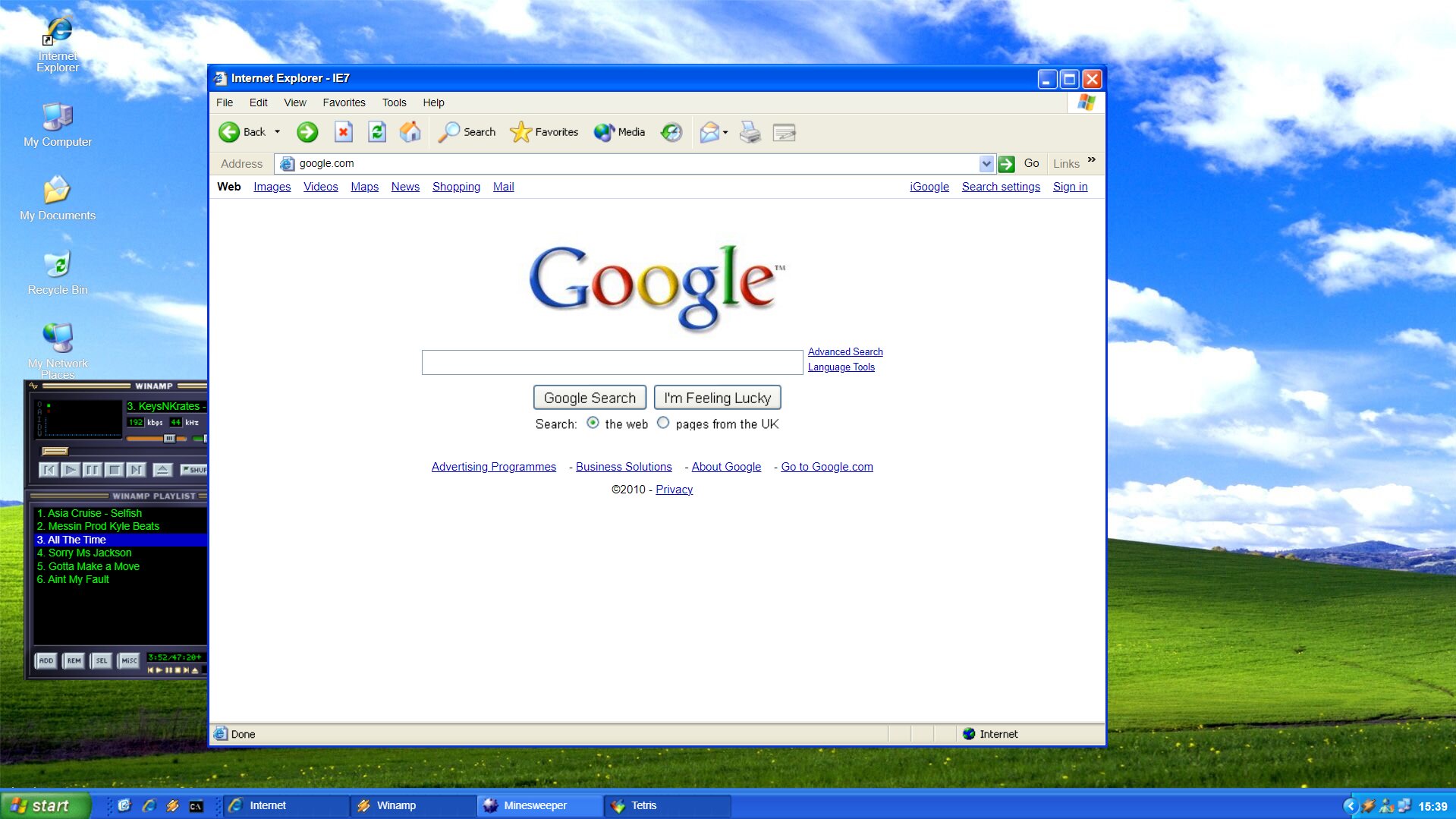Click Winamp Next track button
Screen dimensions: 1456x819
pos(137,470)
